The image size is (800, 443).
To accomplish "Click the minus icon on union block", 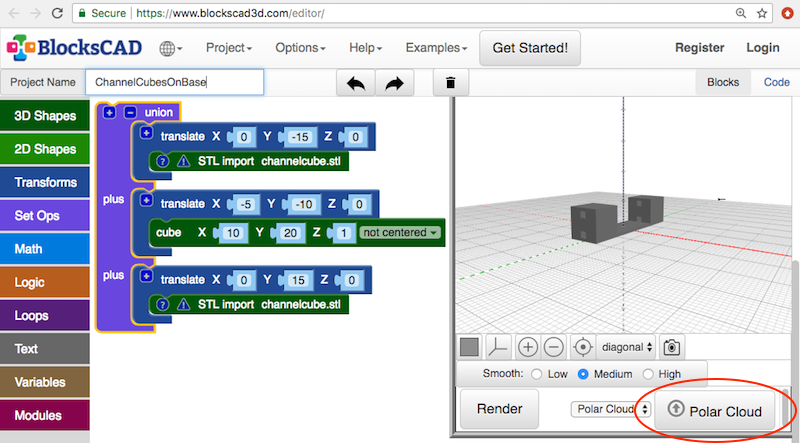I will click(130, 112).
